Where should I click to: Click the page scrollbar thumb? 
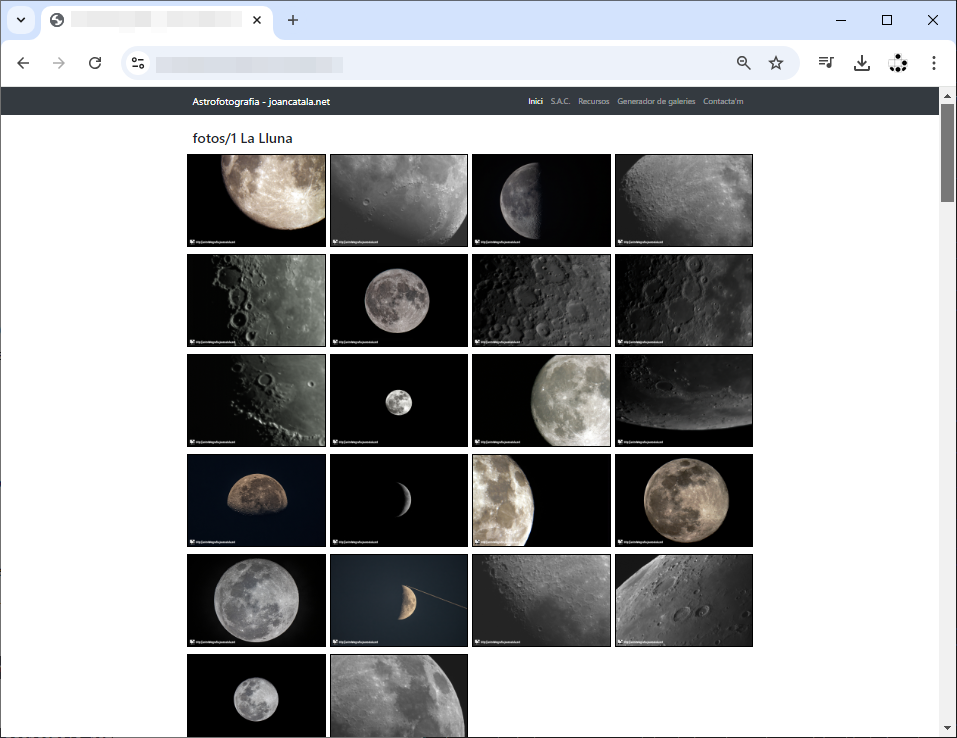click(x=947, y=153)
